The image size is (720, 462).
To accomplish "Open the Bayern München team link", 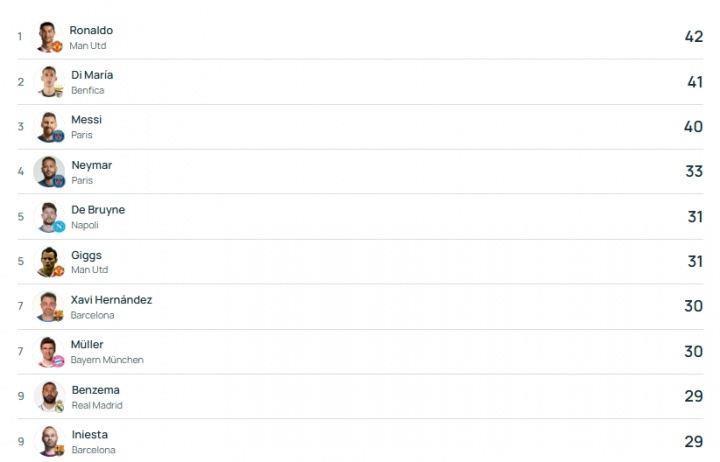I will (107, 360).
